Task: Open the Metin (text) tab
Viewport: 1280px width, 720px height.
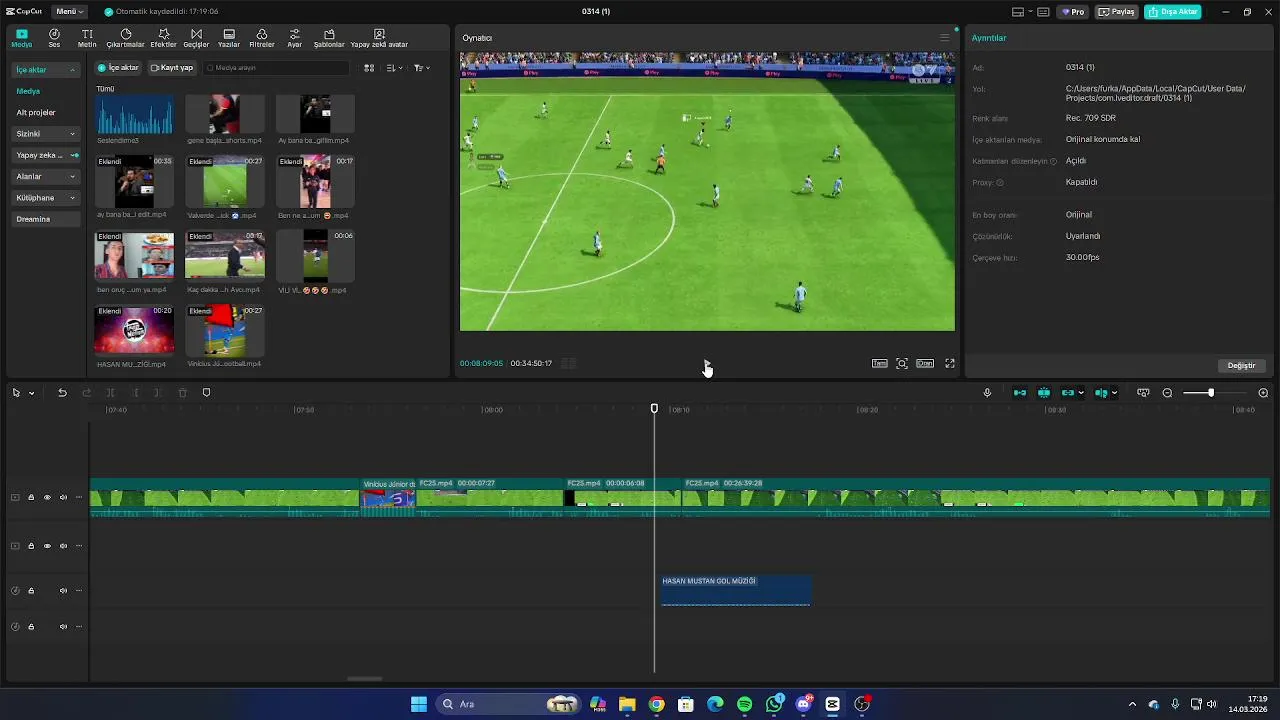Action: pos(87,38)
